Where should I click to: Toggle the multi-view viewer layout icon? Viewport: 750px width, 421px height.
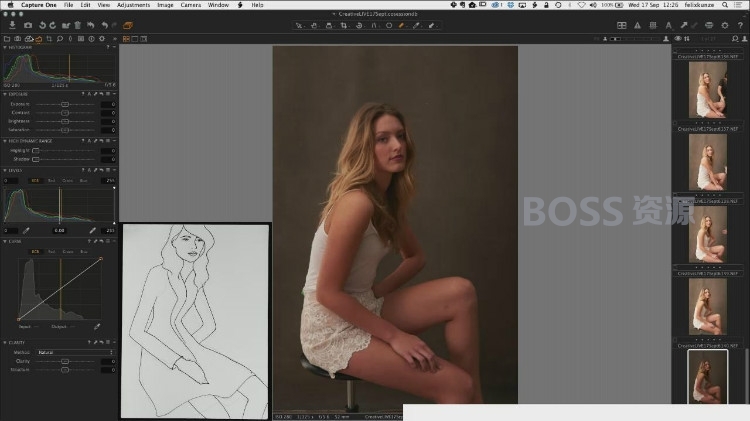click(x=622, y=25)
